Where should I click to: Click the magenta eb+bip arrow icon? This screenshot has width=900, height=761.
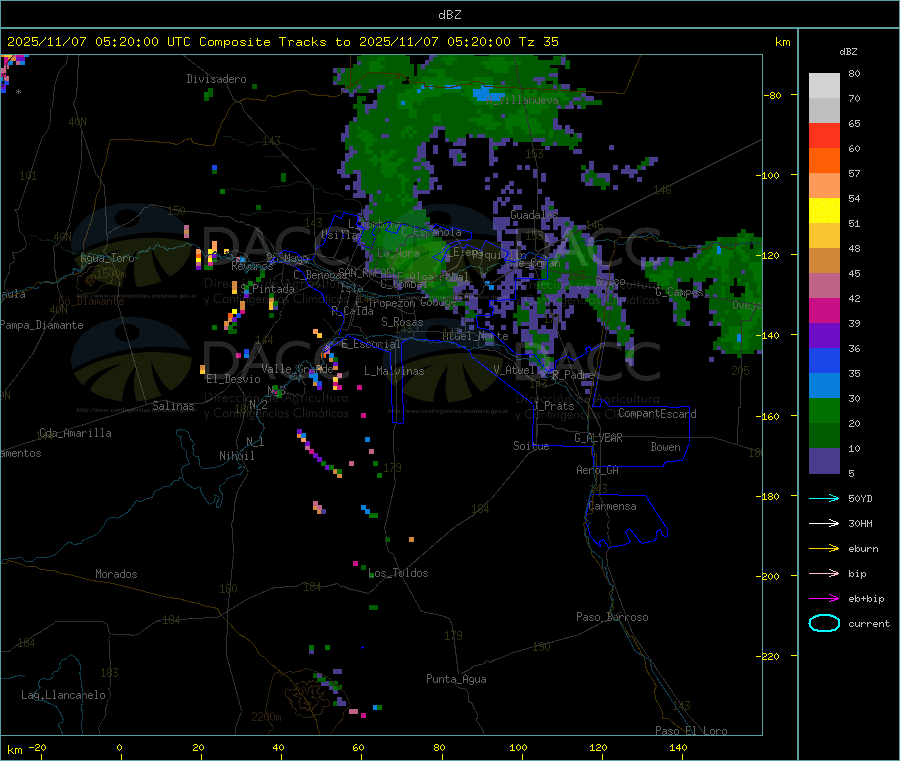824,599
